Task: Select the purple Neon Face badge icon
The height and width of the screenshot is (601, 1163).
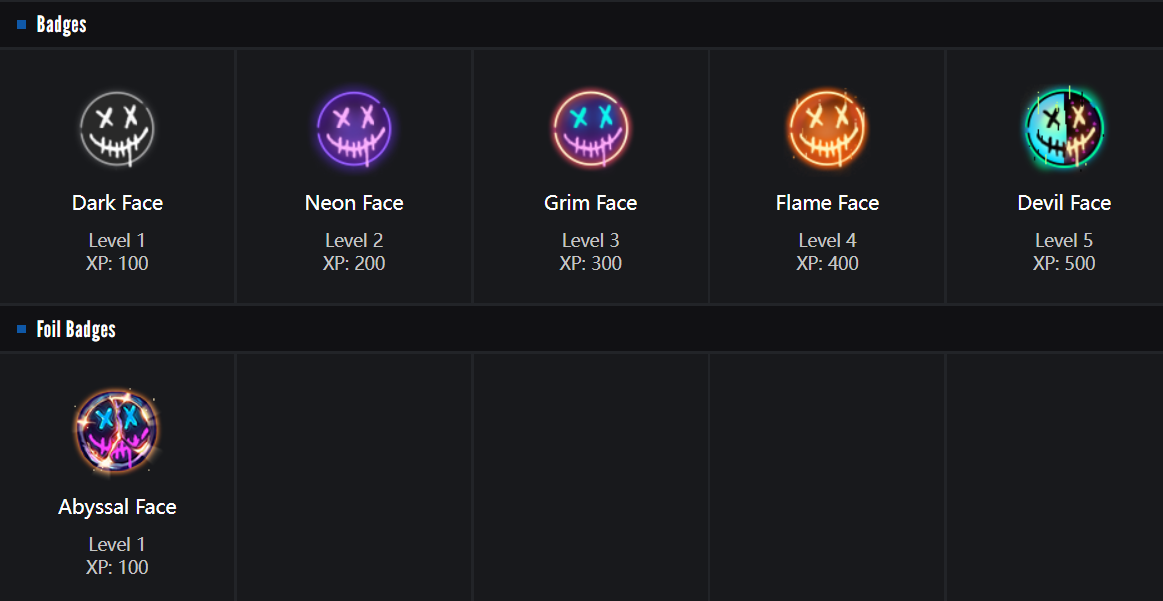Action: pyautogui.click(x=354, y=129)
